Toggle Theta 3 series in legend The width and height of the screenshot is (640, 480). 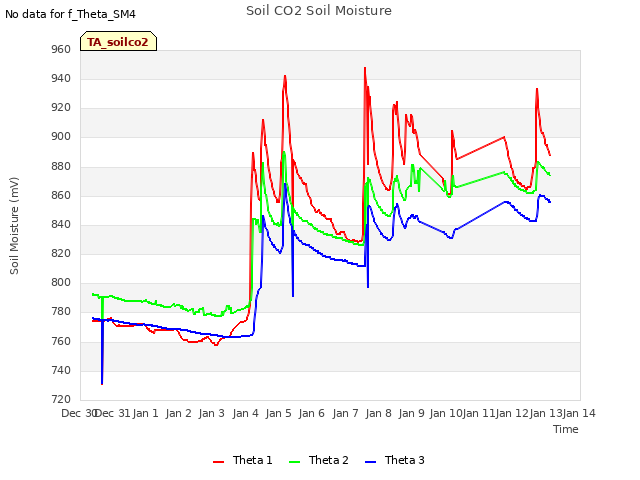(x=395, y=460)
